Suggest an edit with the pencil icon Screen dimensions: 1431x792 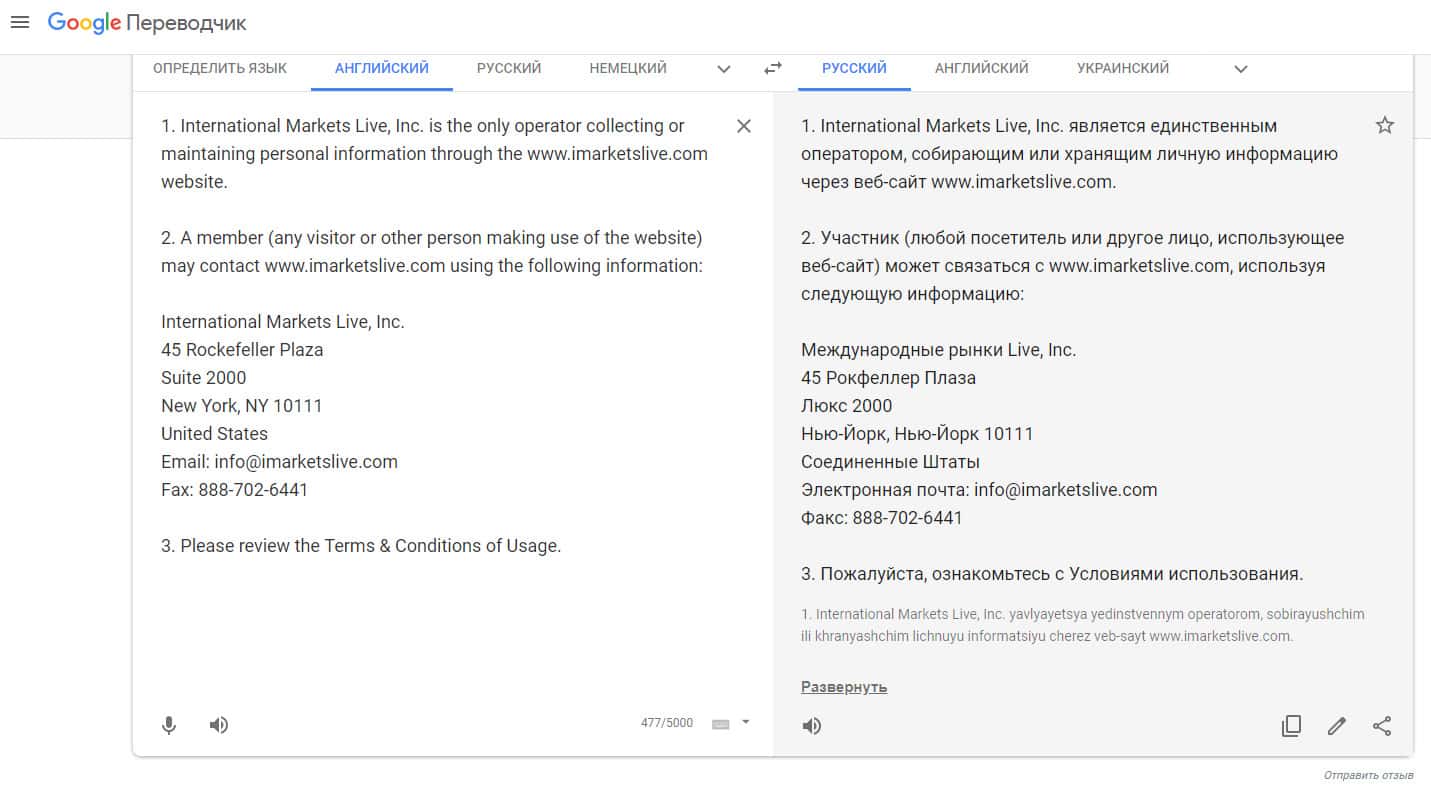1336,726
